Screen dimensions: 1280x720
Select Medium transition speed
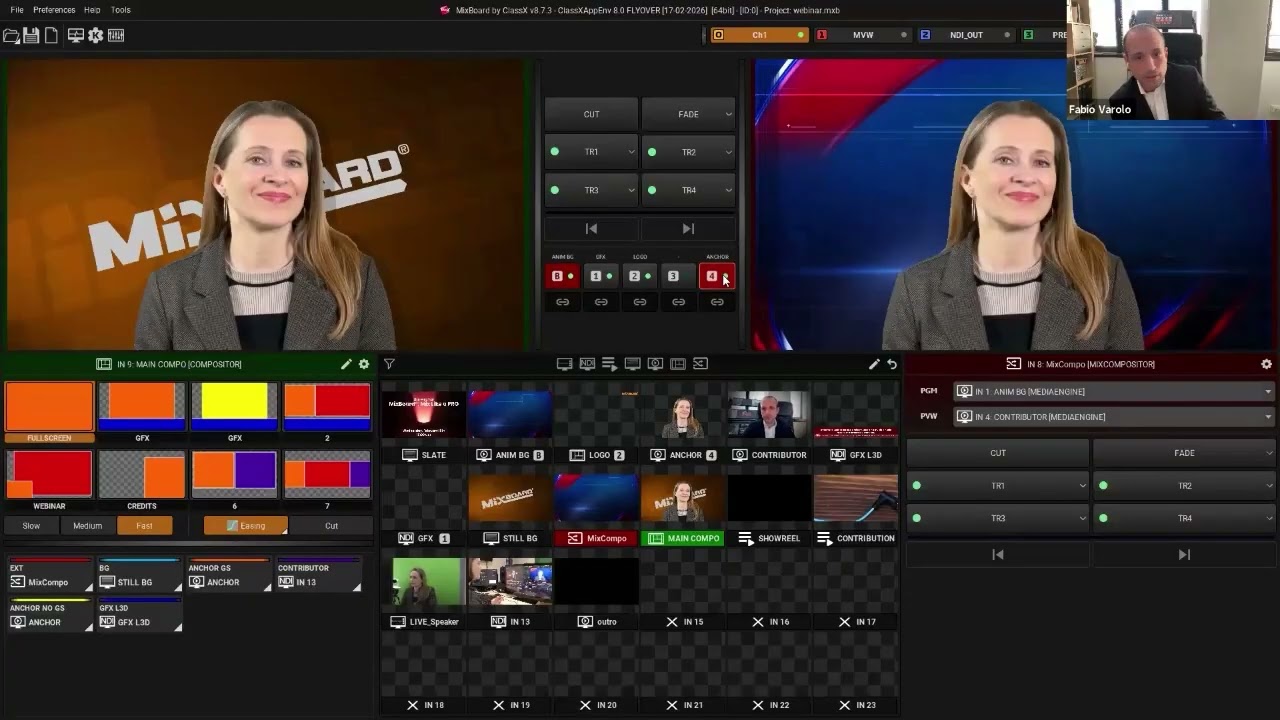(x=87, y=526)
